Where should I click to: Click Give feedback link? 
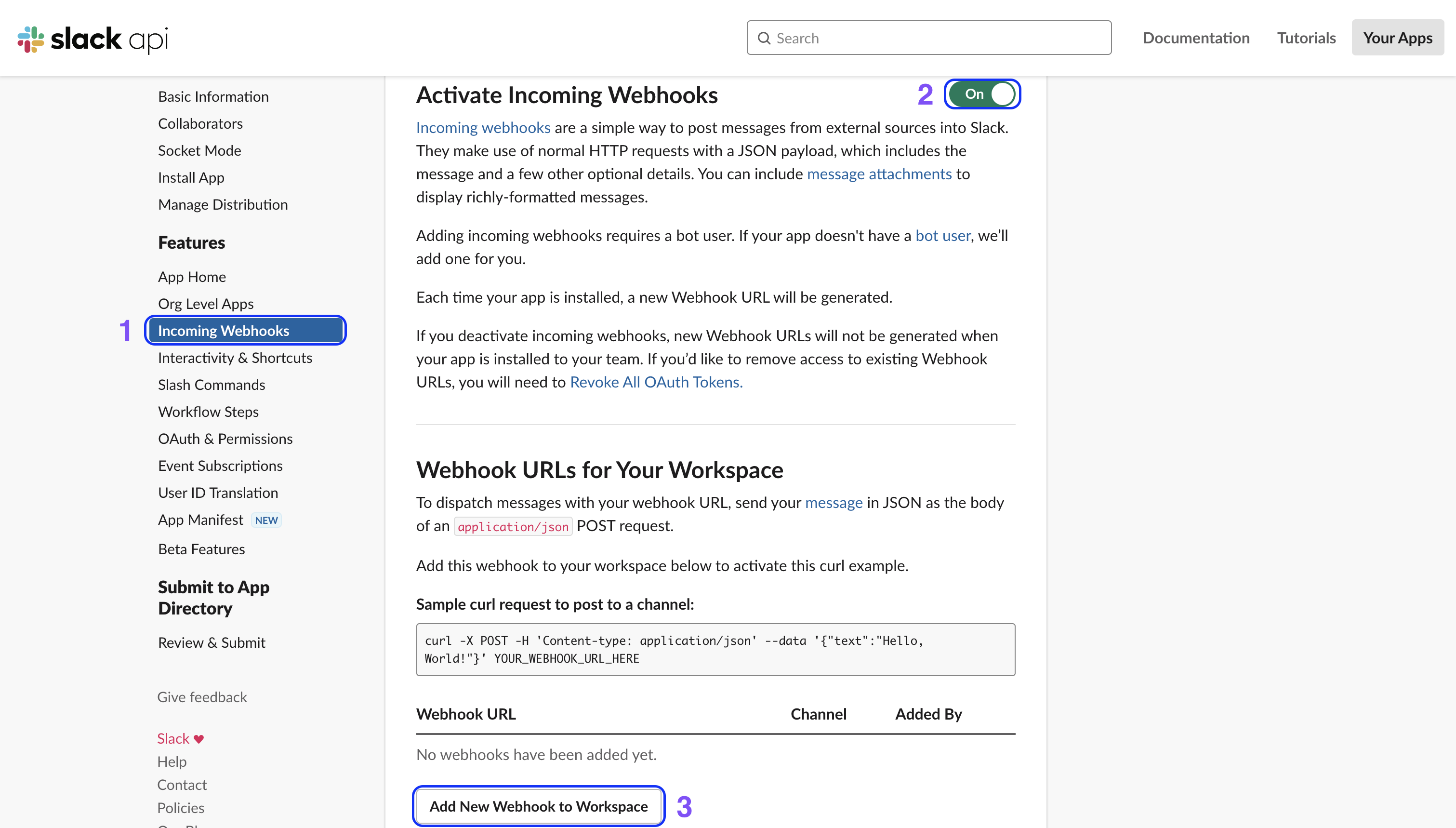click(x=202, y=696)
